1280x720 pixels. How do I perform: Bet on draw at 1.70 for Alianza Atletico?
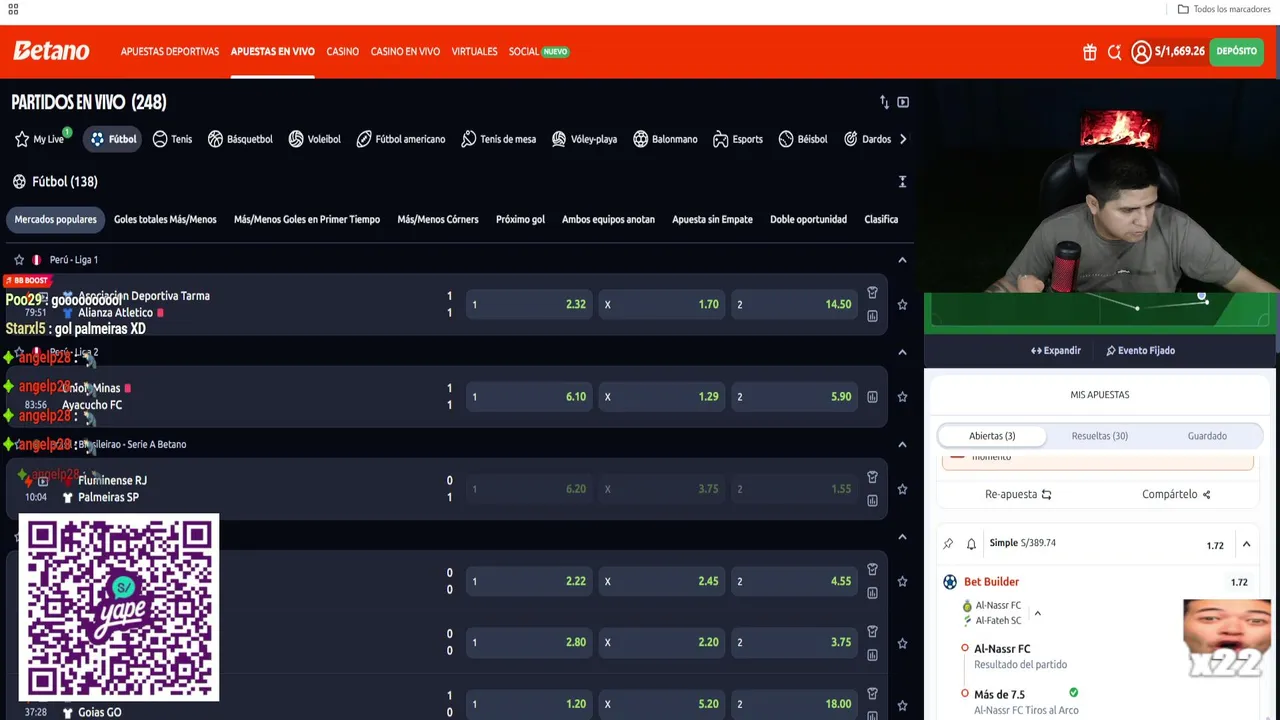(661, 304)
